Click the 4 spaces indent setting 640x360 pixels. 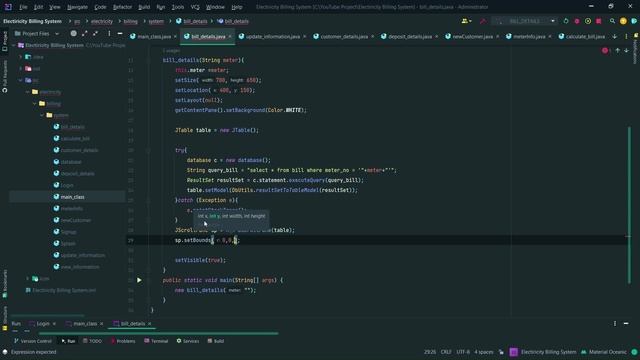pos(484,352)
